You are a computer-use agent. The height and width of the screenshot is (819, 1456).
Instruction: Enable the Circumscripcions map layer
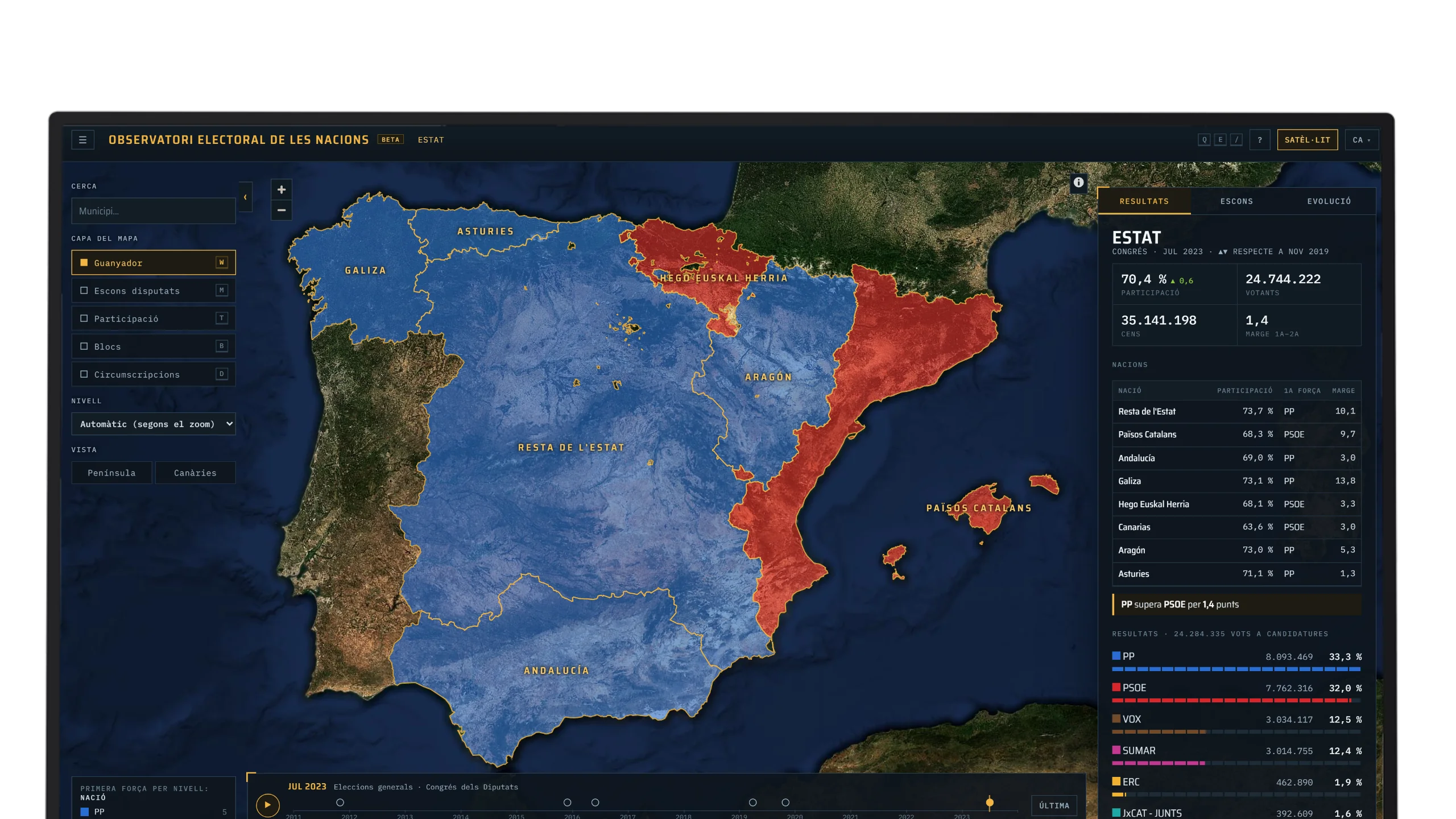click(x=154, y=374)
